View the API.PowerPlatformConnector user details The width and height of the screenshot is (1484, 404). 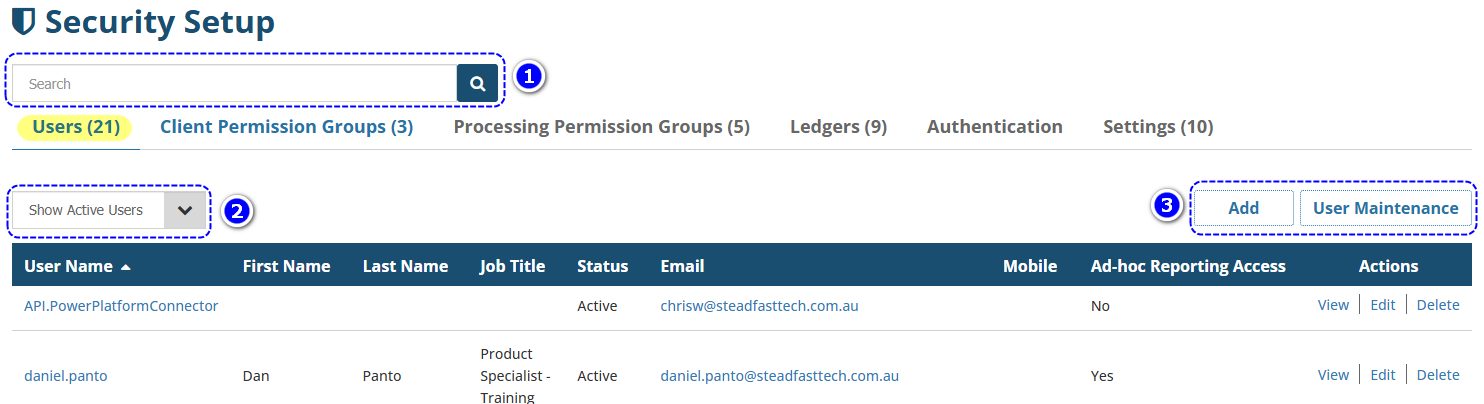coord(1333,305)
